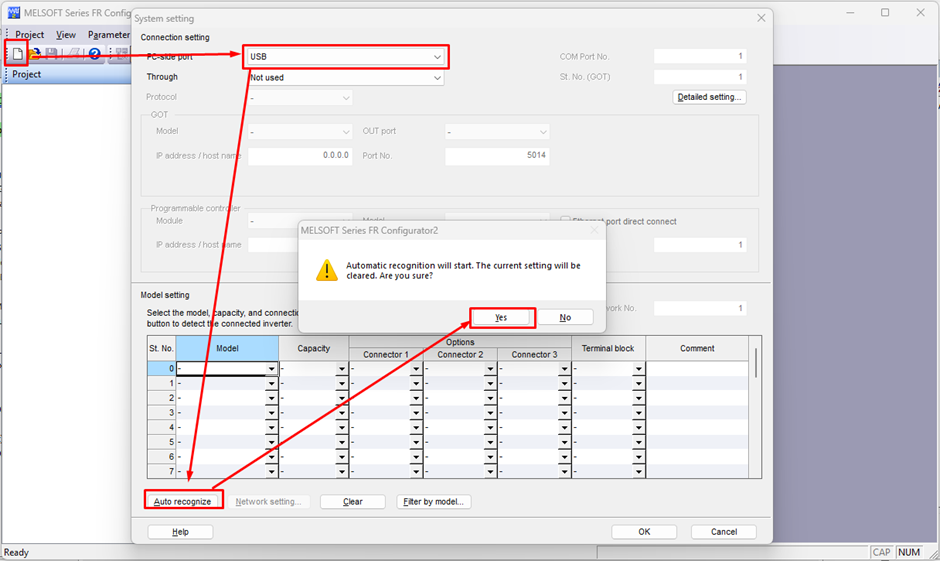Click OK in System setting
940x561 pixels.
coord(644,531)
